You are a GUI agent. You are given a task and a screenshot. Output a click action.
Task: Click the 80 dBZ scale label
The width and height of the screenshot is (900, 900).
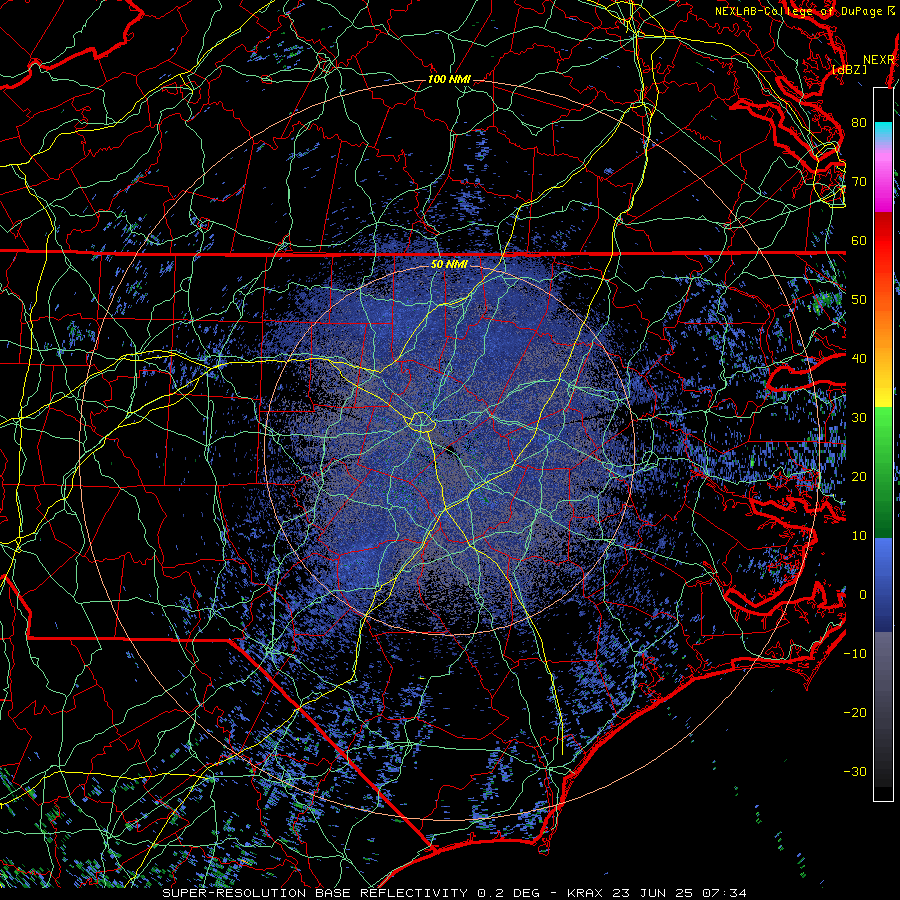(x=859, y=122)
